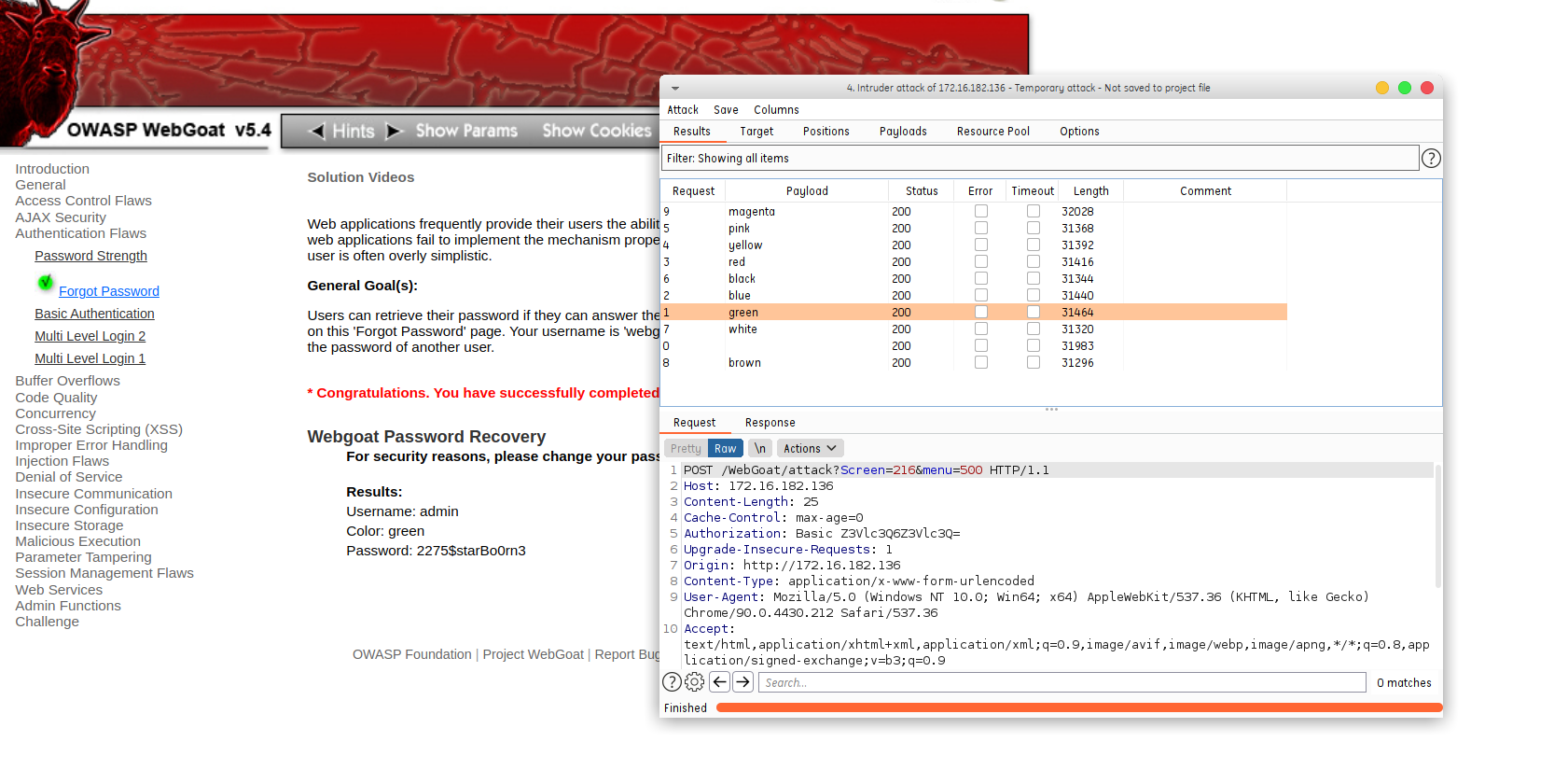Image resolution: width=1568 pixels, height=784 pixels.
Task: Click the next hint arrow right of Hints
Action: (394, 132)
